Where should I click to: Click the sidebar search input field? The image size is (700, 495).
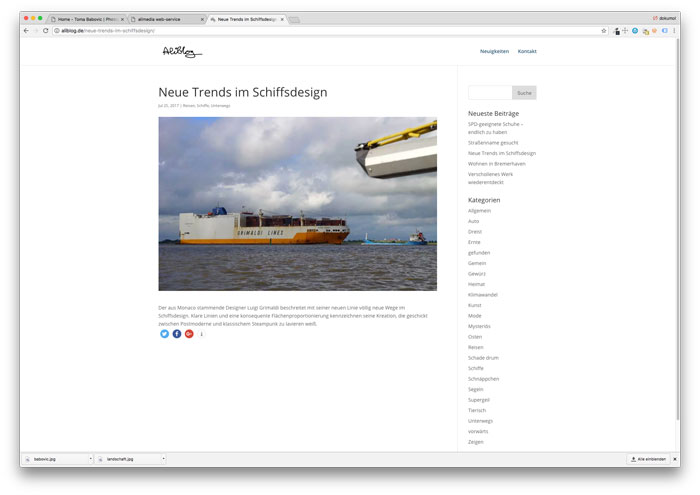[490, 93]
